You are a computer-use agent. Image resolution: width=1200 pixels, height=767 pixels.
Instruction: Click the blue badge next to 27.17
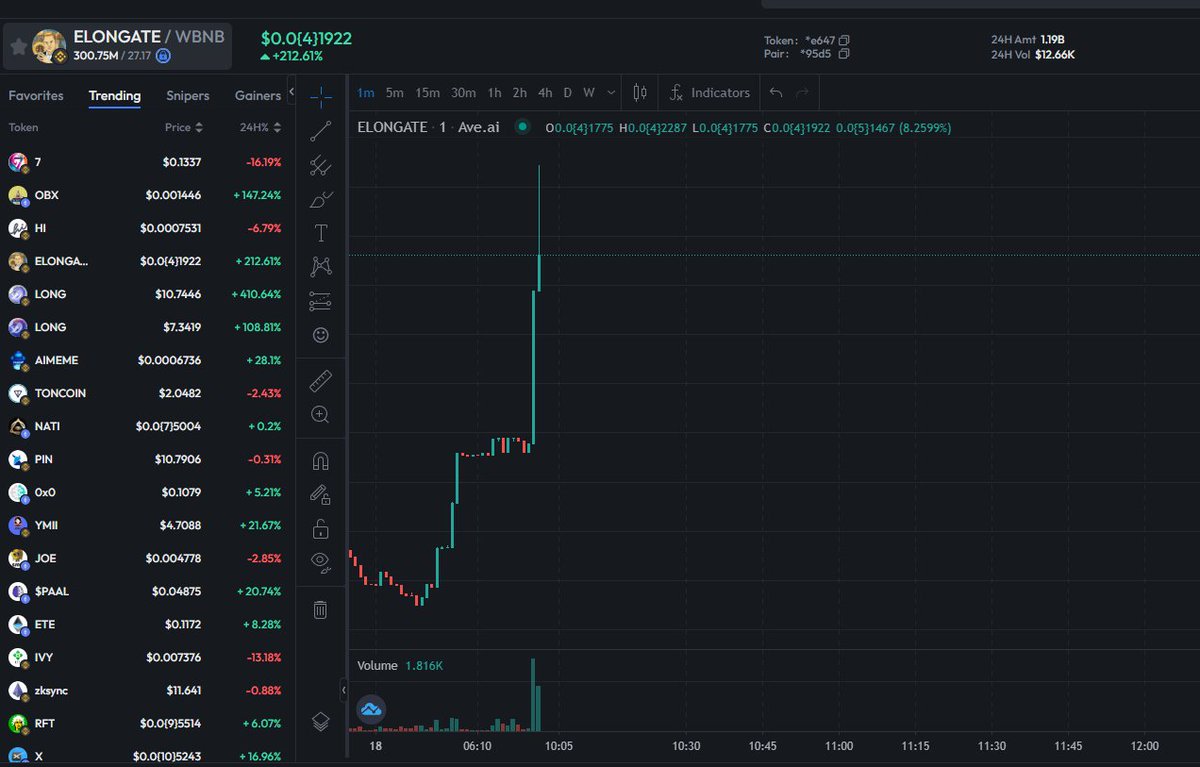(164, 56)
